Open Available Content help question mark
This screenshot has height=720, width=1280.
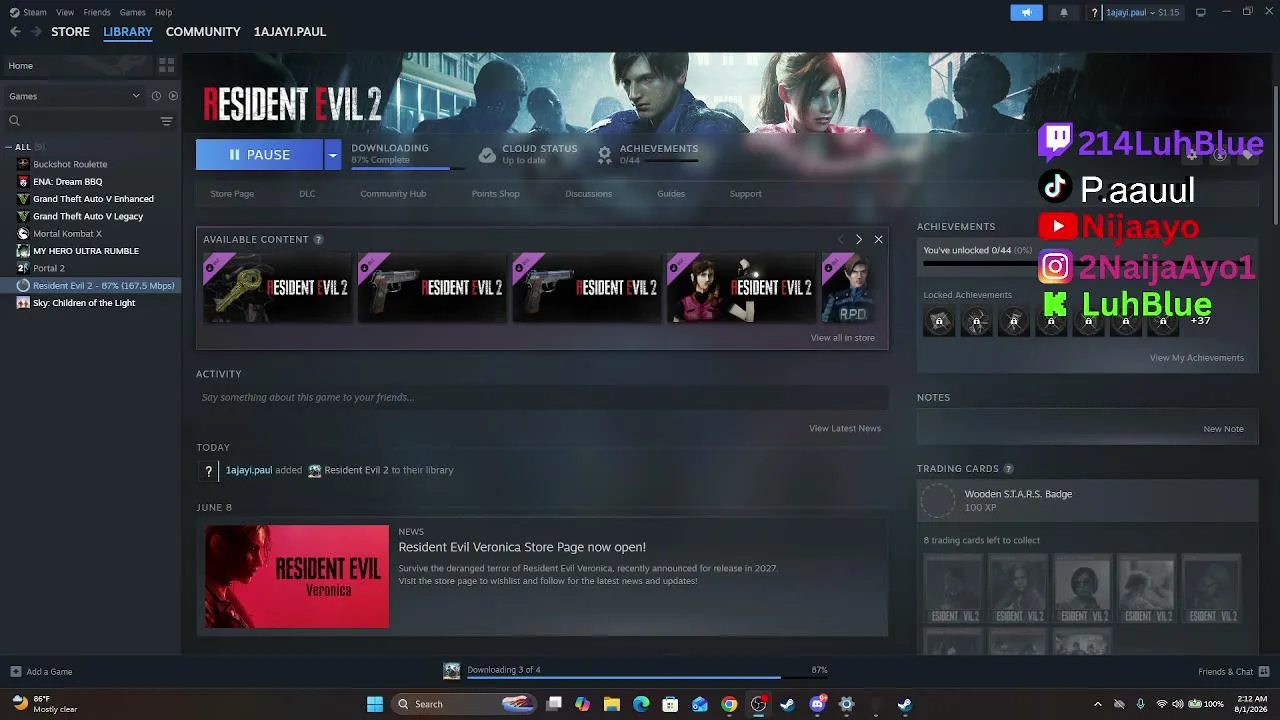point(318,240)
